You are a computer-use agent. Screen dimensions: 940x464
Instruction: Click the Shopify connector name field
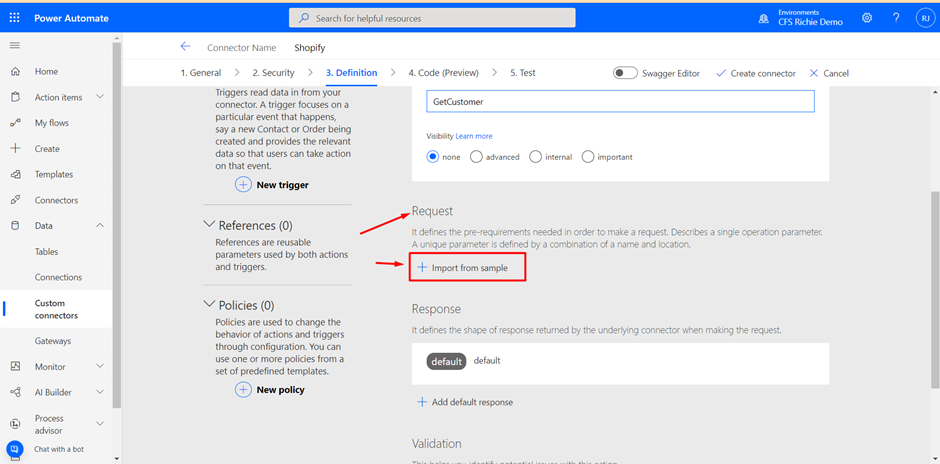click(310, 48)
